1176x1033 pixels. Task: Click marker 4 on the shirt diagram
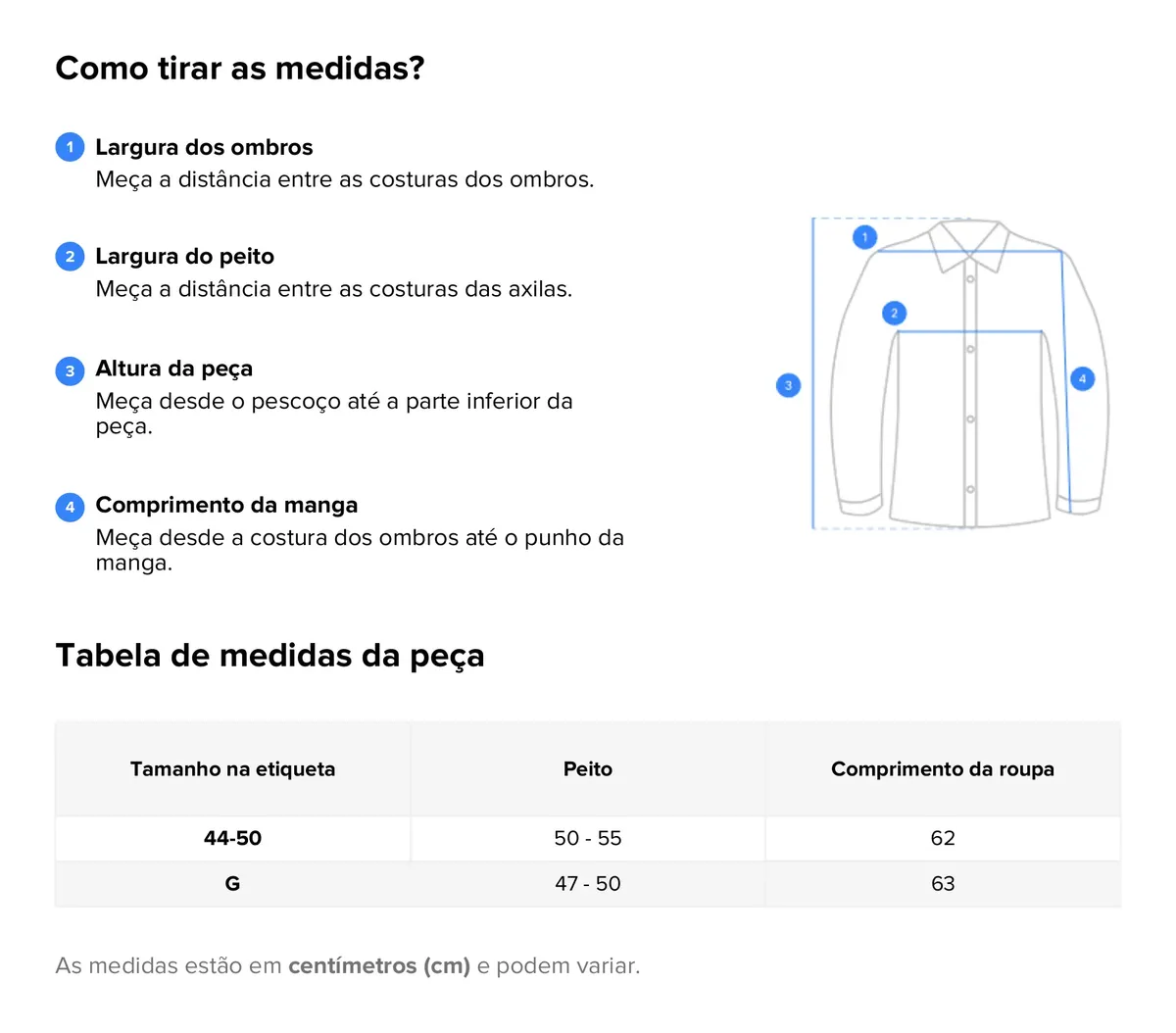click(x=1082, y=378)
